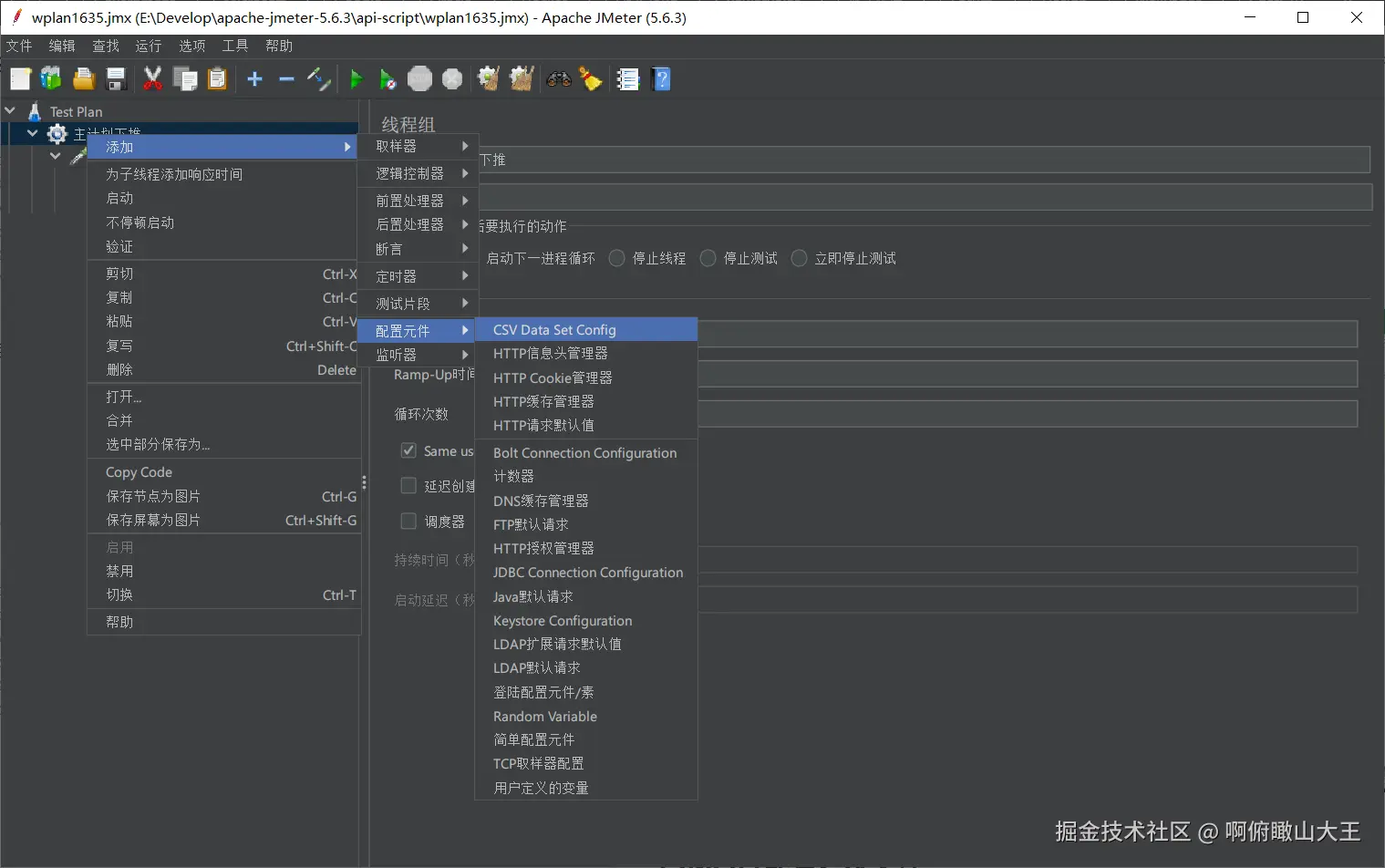1385x868 pixels.
Task: Click the thread group name input field
Action: point(923,160)
